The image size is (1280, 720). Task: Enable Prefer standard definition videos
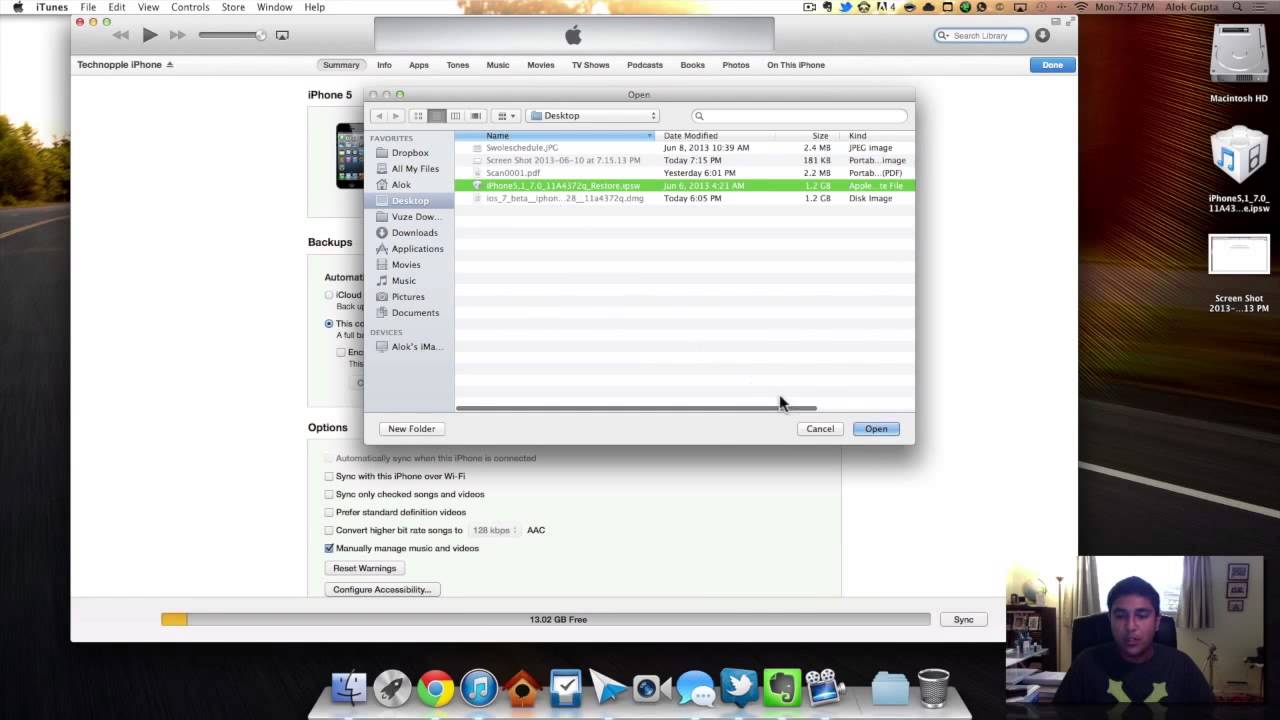(329, 513)
